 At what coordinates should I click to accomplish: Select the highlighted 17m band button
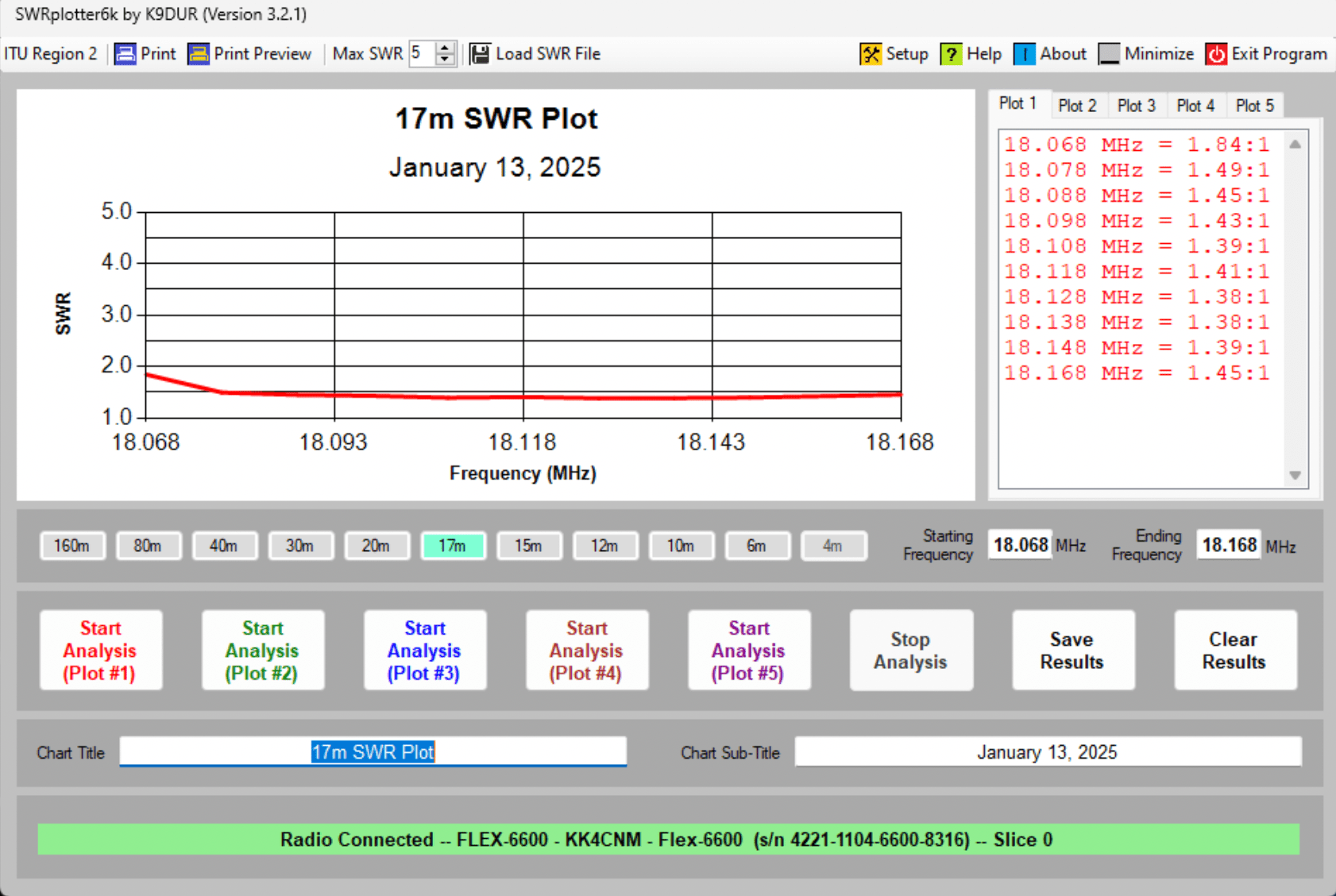453,546
